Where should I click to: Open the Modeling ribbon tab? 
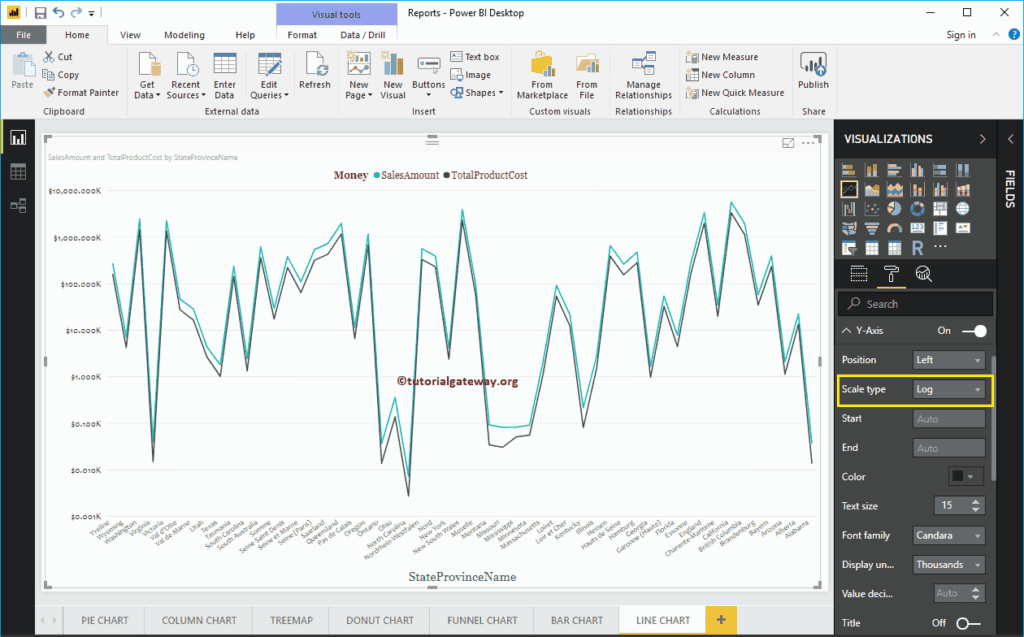[x=184, y=35]
